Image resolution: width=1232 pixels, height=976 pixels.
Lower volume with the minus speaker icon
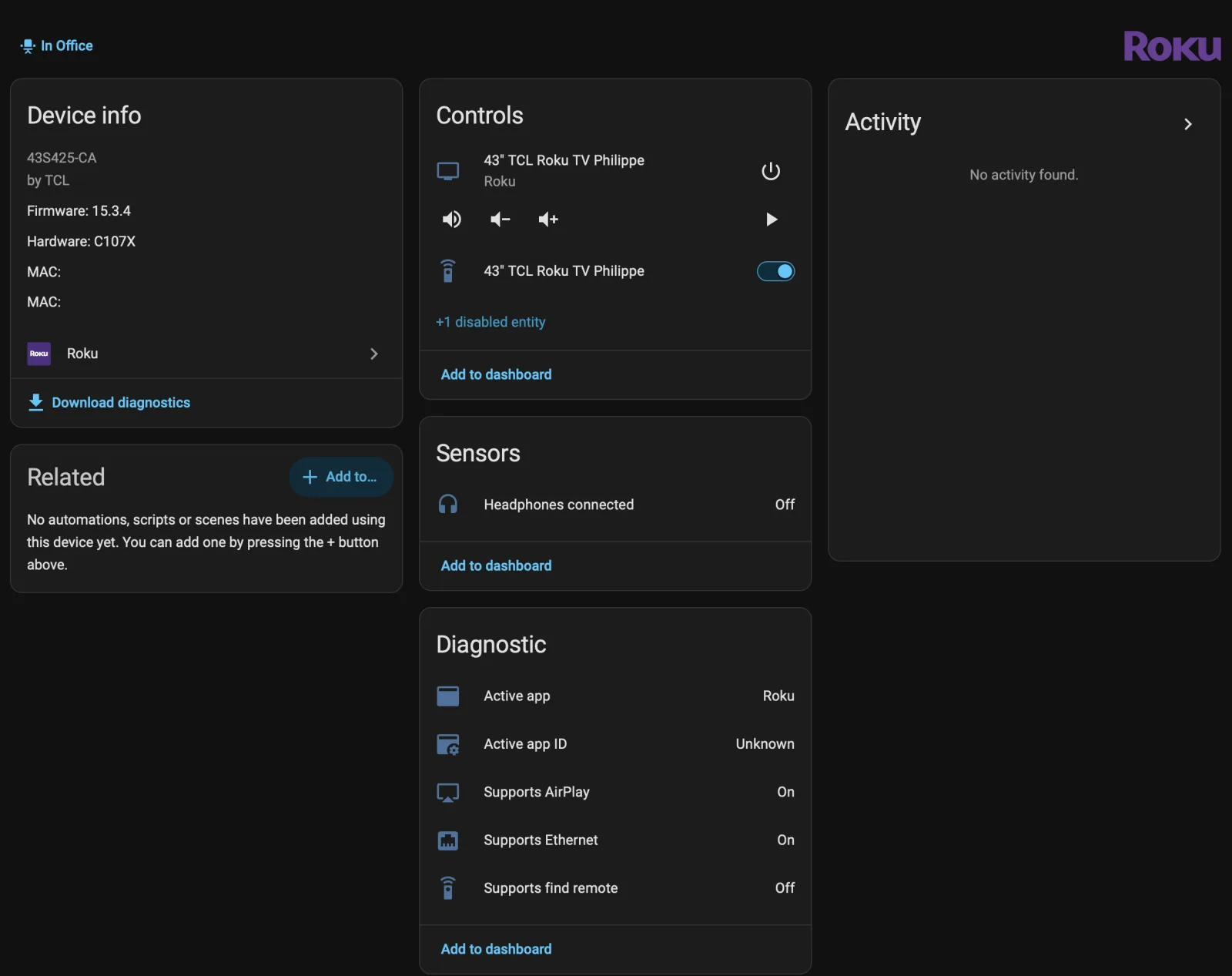pyautogui.click(x=500, y=220)
